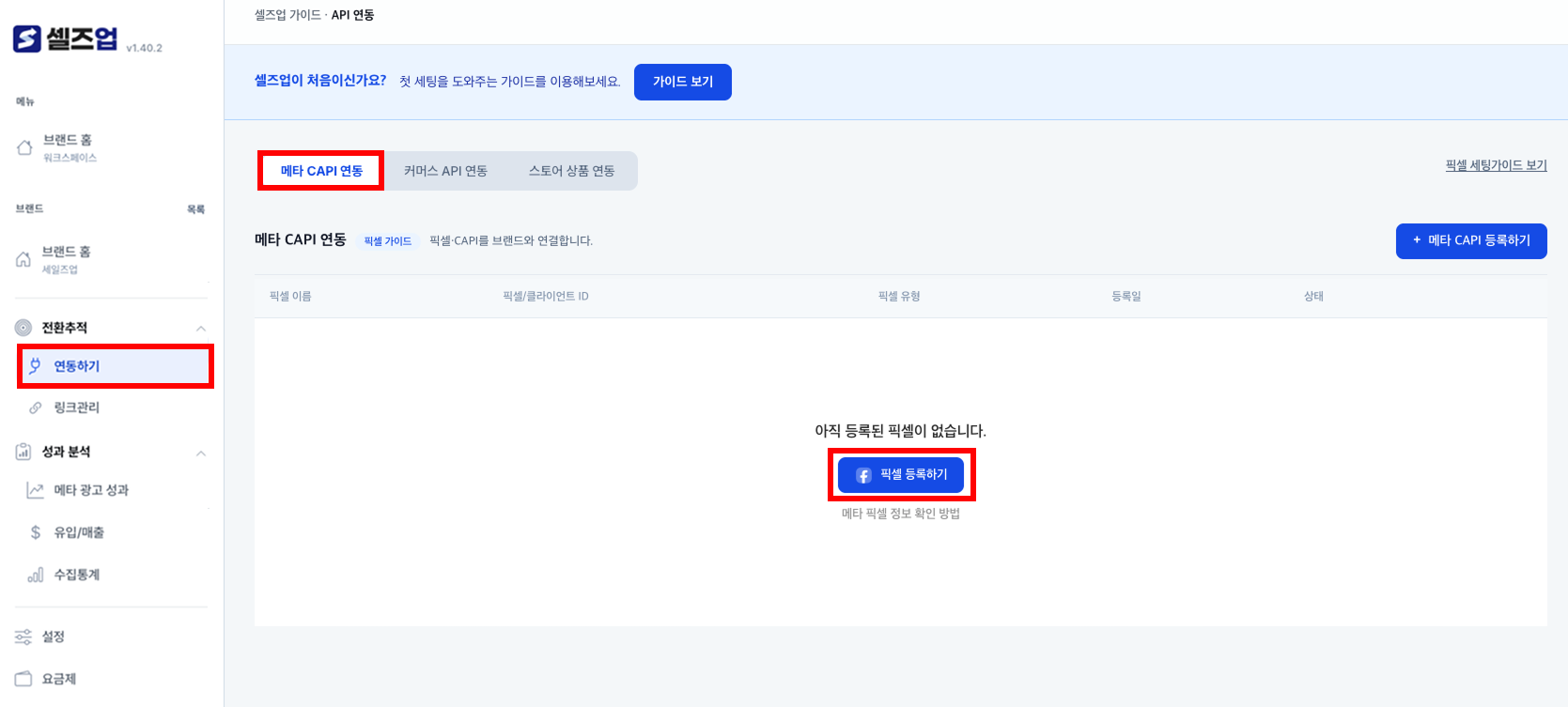Screen dimensions: 1568x707
Task: Click the plug icon next to 연동하기
Action: pos(35,366)
